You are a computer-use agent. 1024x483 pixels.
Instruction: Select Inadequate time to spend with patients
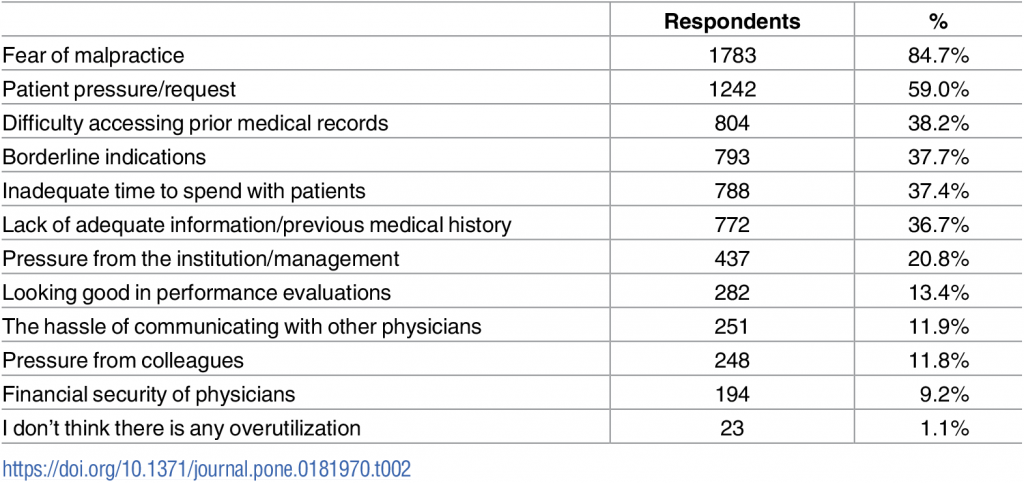click(x=184, y=191)
